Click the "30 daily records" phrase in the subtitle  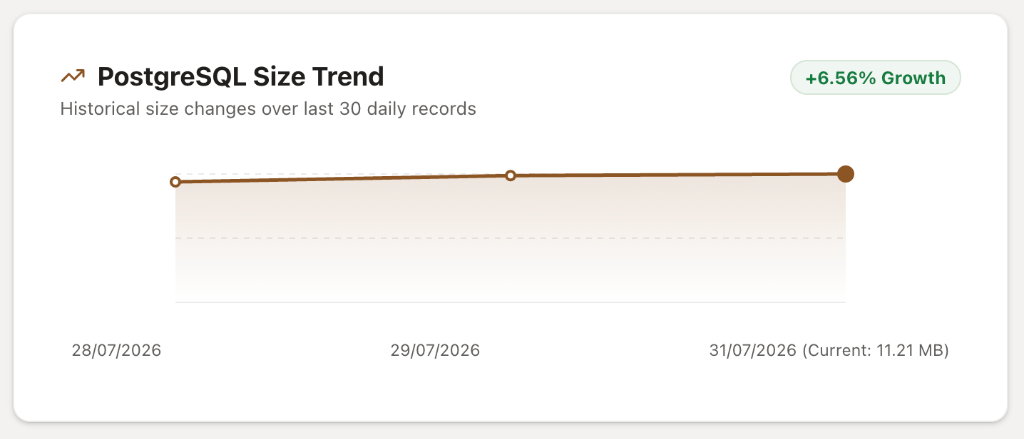click(408, 109)
